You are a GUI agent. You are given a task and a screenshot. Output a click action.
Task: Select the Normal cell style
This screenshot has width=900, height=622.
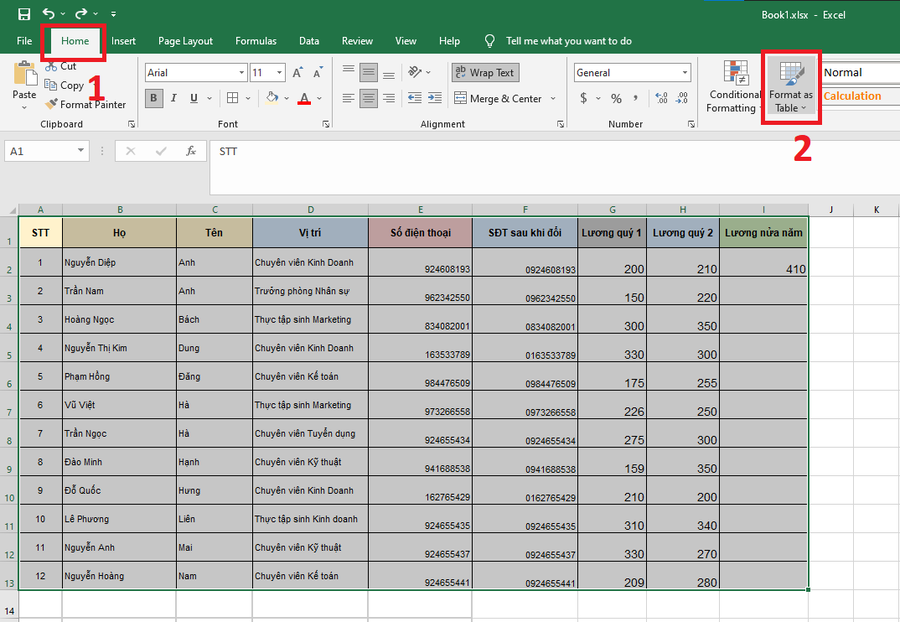(x=860, y=73)
